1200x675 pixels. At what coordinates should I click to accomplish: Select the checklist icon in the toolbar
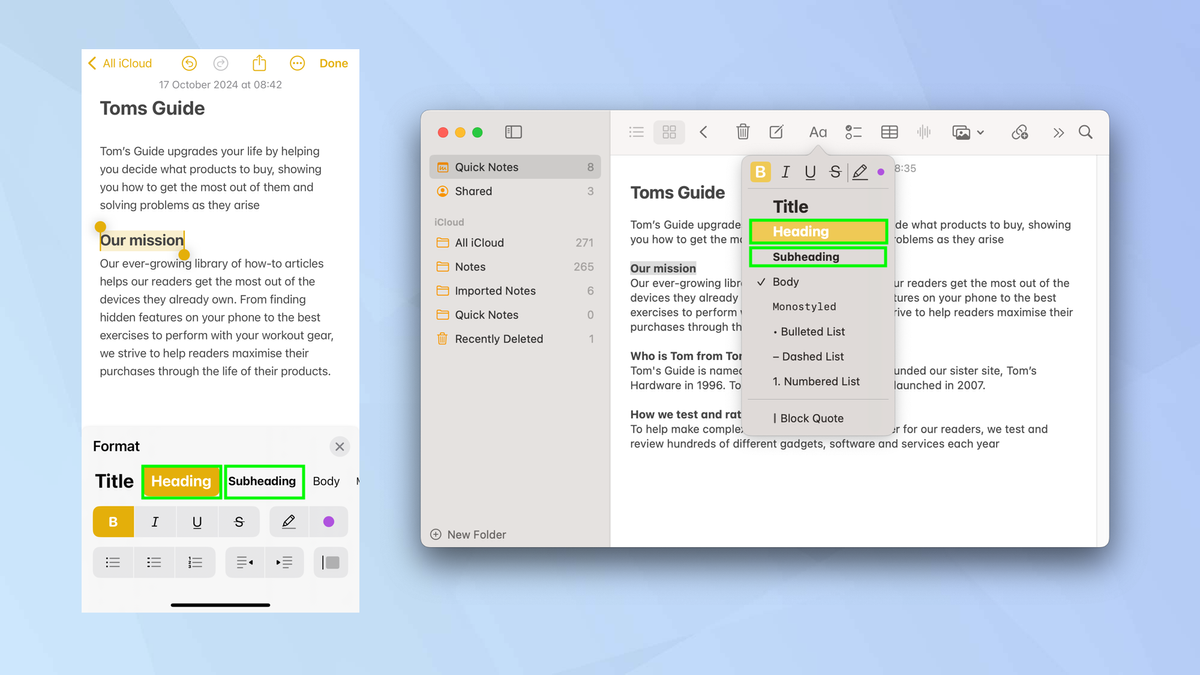coord(853,131)
